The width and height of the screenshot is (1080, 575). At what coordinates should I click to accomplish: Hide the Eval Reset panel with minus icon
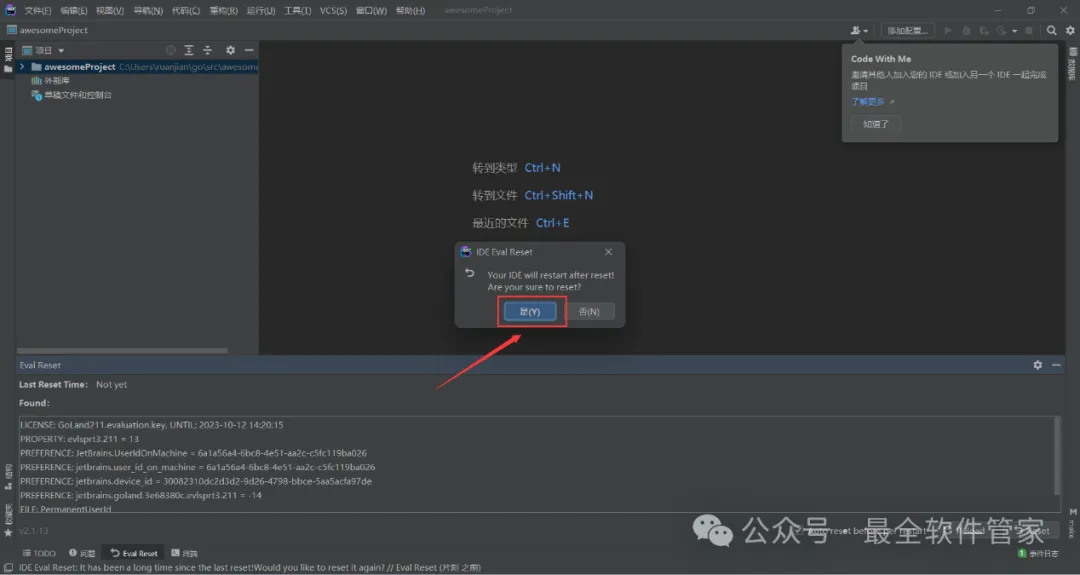1056,365
